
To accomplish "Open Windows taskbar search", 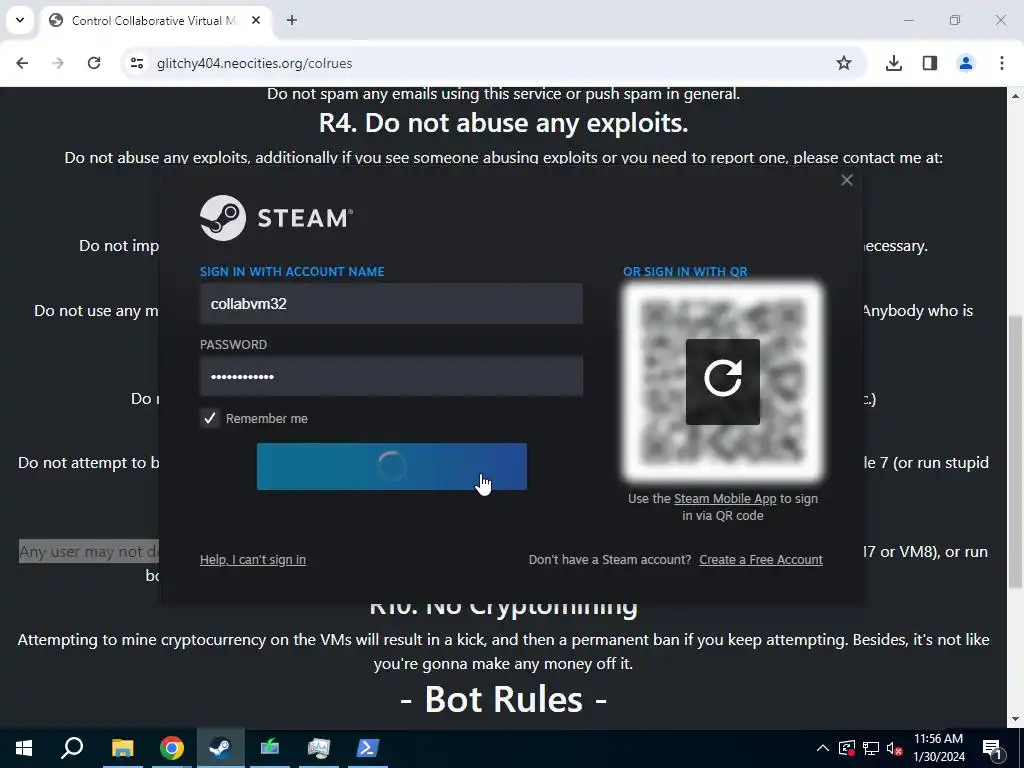I will tap(72, 748).
